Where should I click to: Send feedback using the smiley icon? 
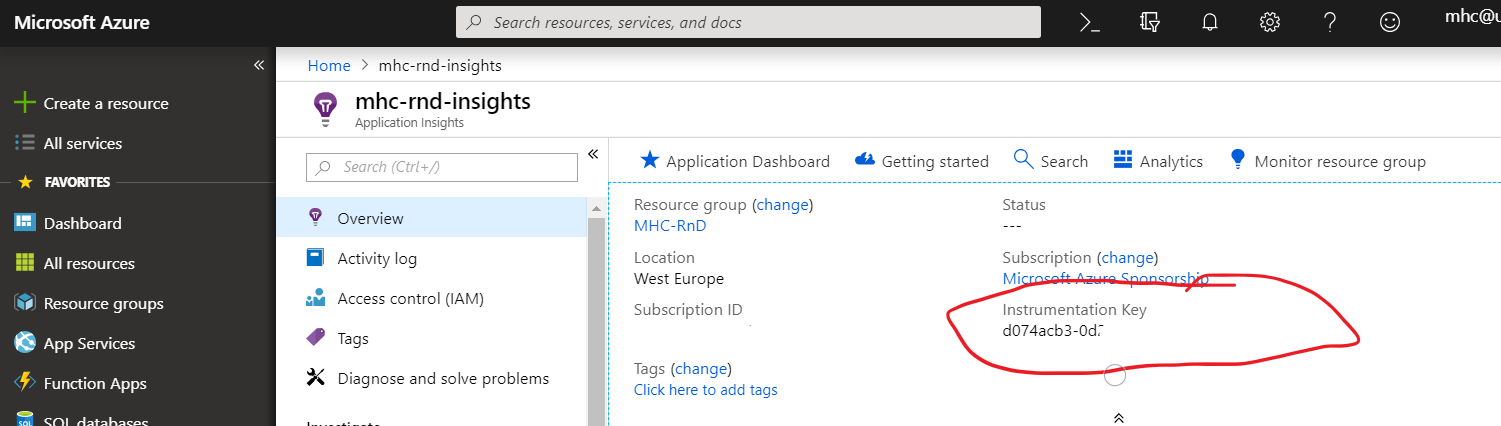point(1390,22)
